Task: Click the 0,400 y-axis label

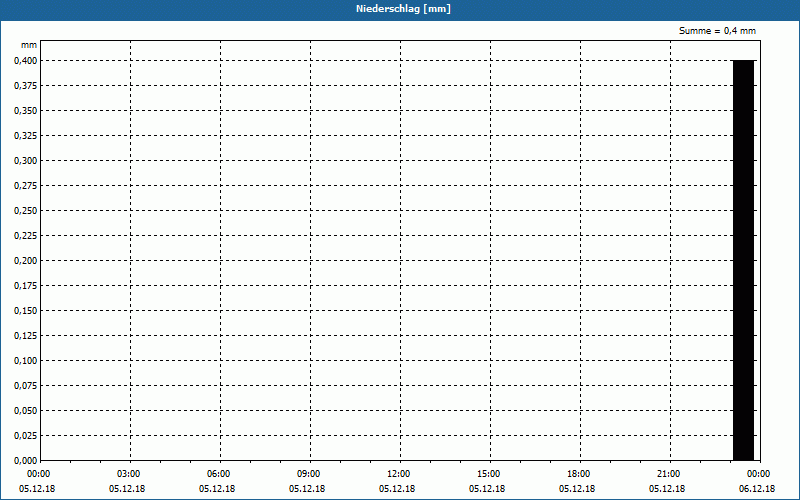Action: point(26,61)
